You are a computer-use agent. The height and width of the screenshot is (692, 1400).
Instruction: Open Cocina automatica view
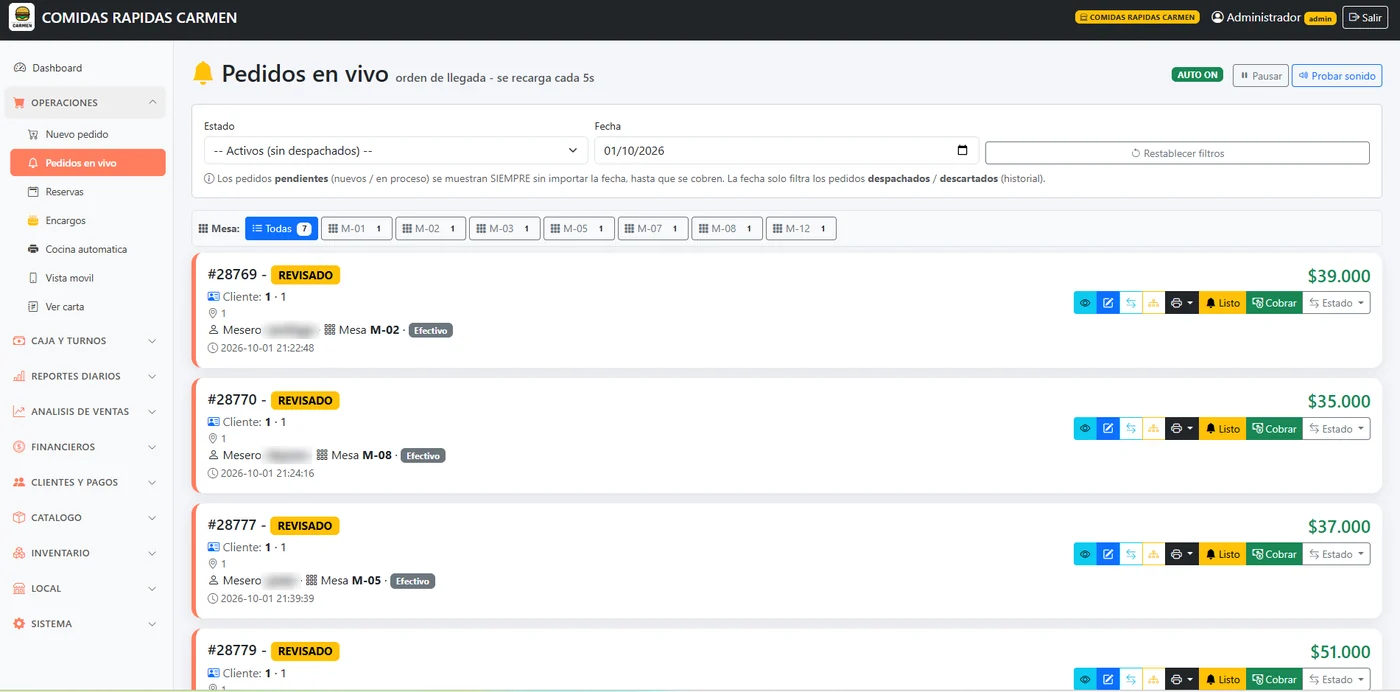tap(88, 249)
